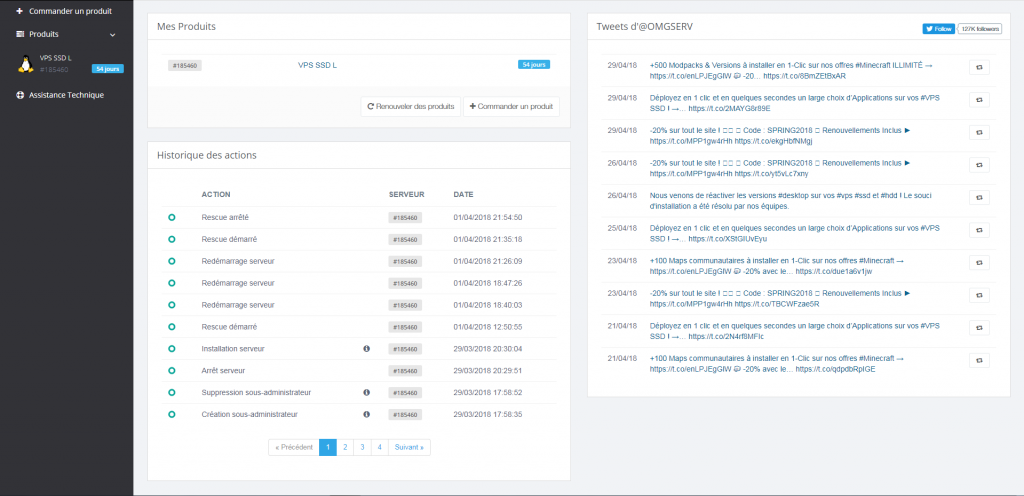
Task: Click Commander un produit button in Mes Produits
Action: pos(511,106)
